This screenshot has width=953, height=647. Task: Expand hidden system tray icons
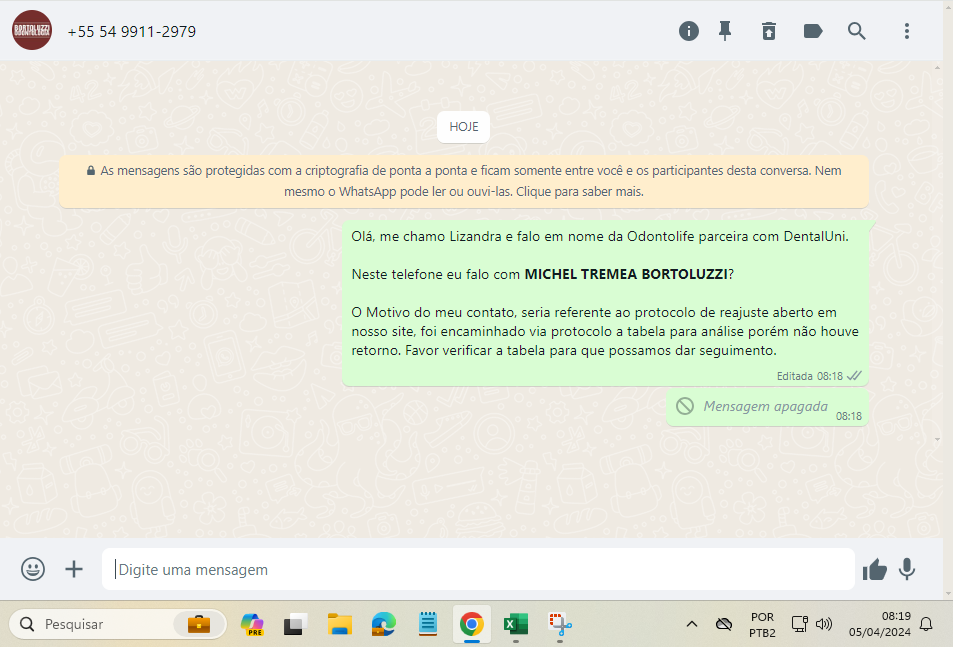tap(691, 625)
